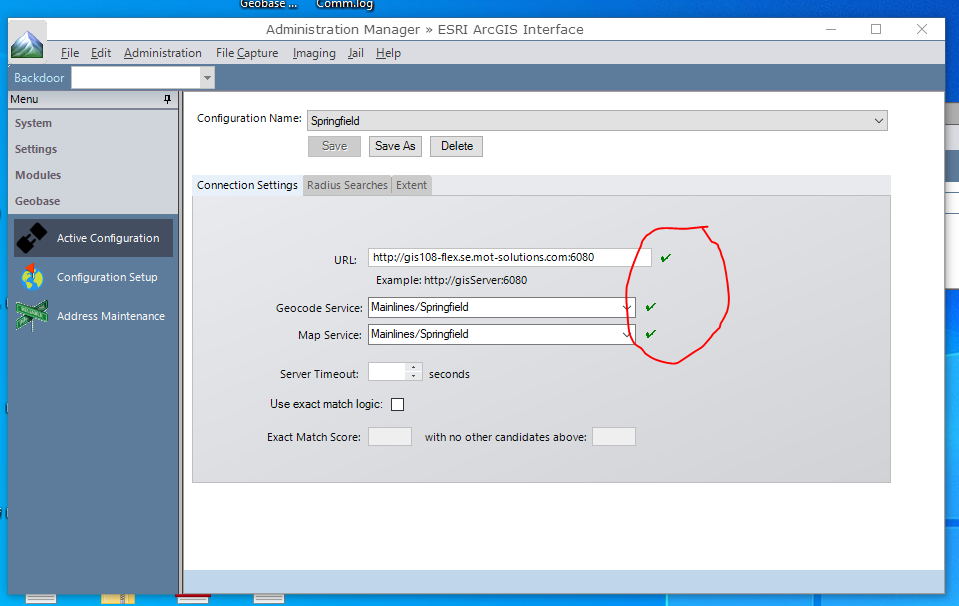
Task: Click the Backdoor text input box
Action: [136, 78]
